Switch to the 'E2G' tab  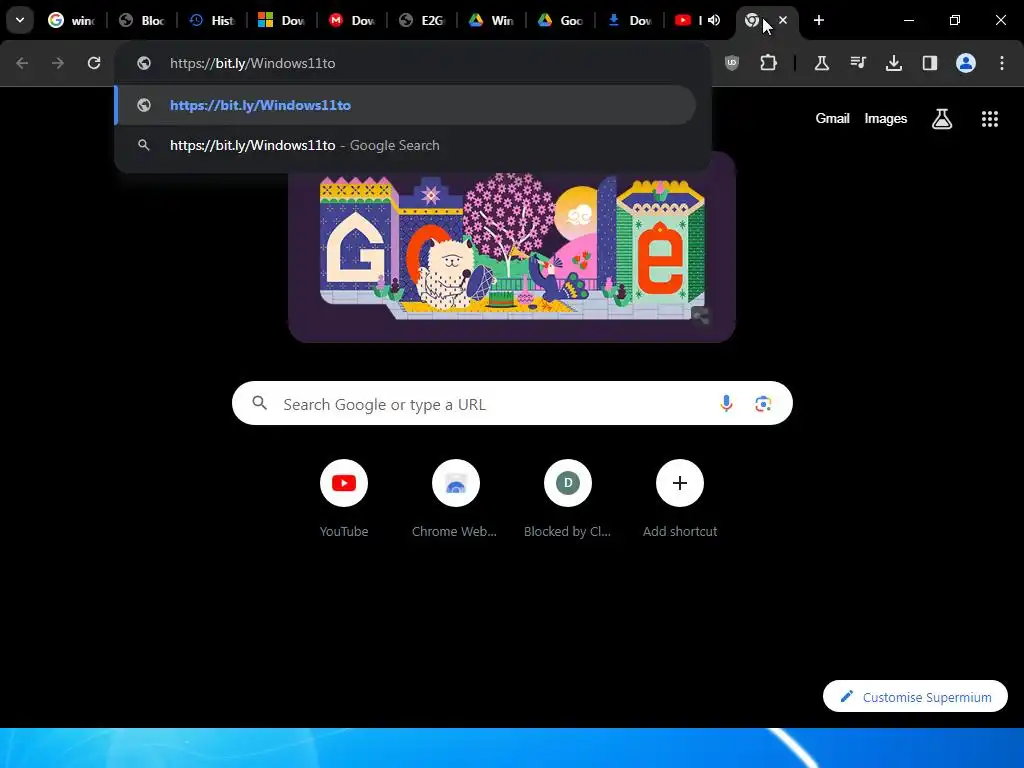click(421, 20)
